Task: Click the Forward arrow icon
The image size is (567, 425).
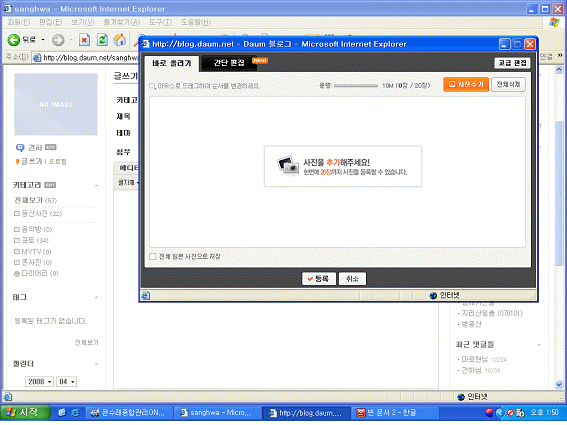Action: pyautogui.click(x=58, y=39)
